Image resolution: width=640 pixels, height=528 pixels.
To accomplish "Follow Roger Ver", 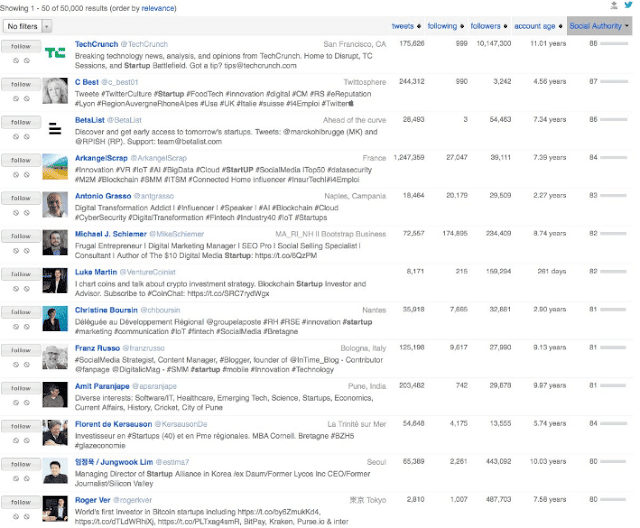I will point(21,502).
